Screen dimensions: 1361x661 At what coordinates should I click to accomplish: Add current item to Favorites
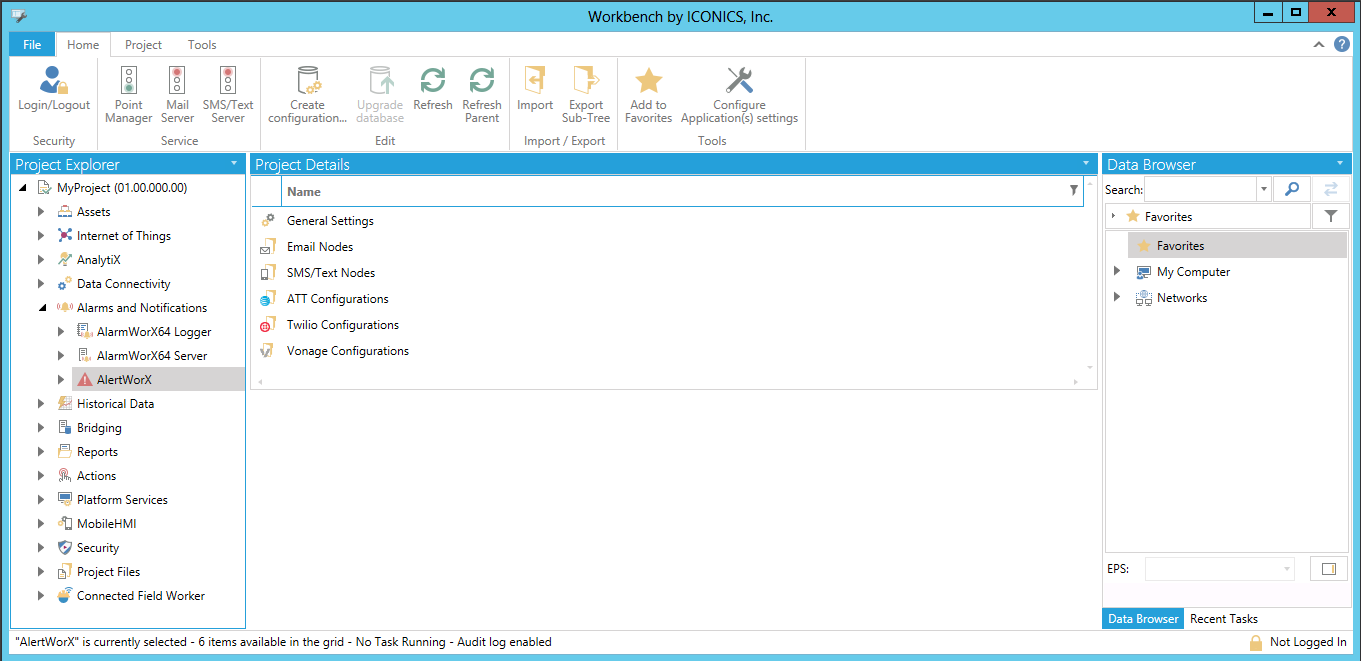(648, 81)
